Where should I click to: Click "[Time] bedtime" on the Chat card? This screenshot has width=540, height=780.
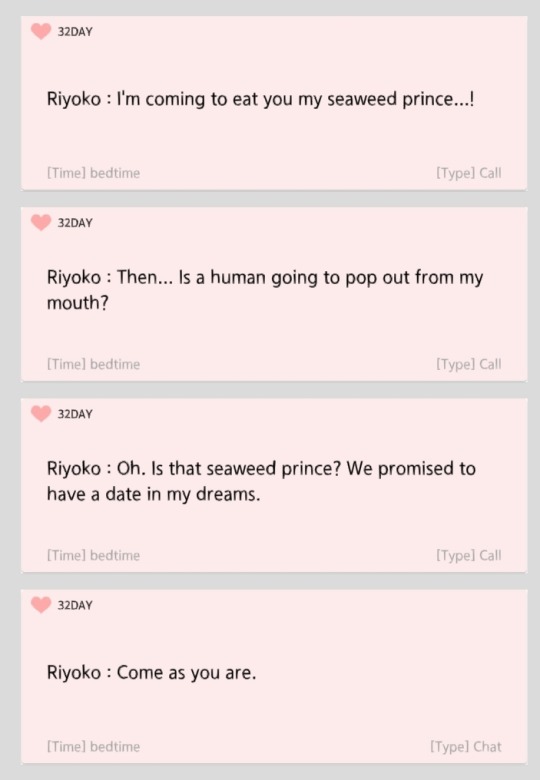coord(93,747)
